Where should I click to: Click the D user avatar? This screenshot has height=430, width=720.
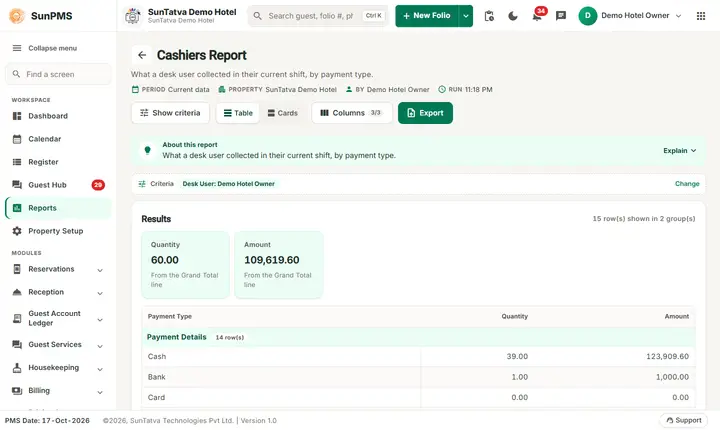coord(587,16)
